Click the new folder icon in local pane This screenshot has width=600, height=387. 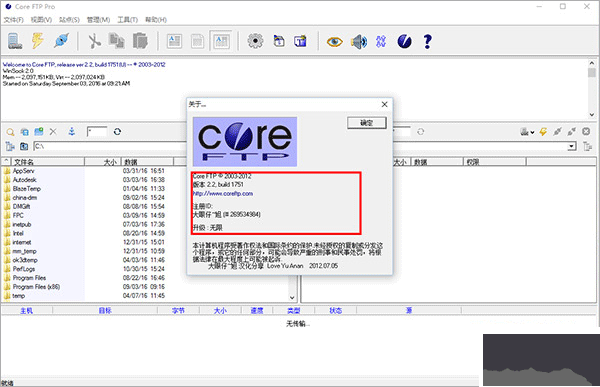click(x=24, y=132)
